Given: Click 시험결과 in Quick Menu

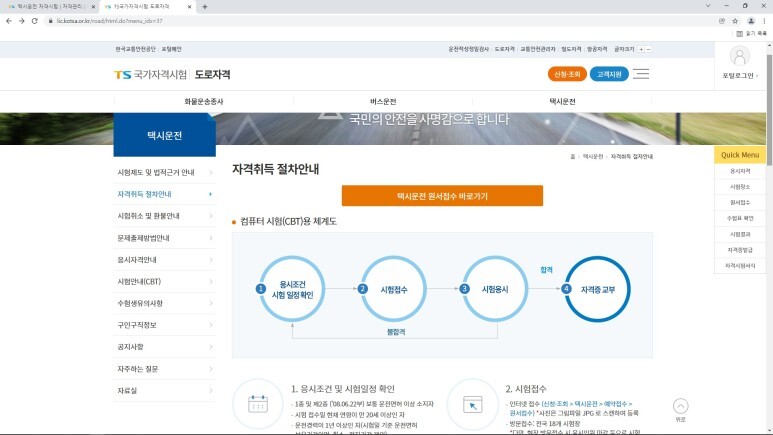Looking at the screenshot, I should (x=739, y=234).
